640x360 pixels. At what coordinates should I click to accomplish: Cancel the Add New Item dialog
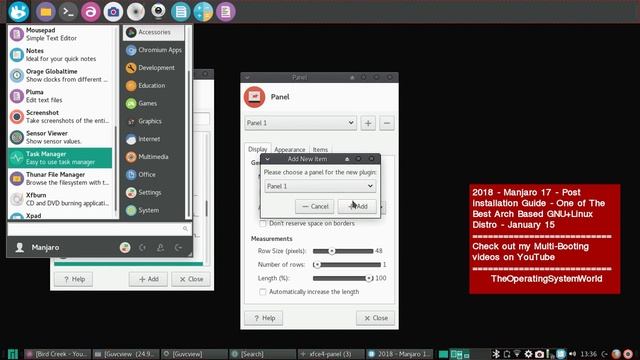click(x=315, y=207)
